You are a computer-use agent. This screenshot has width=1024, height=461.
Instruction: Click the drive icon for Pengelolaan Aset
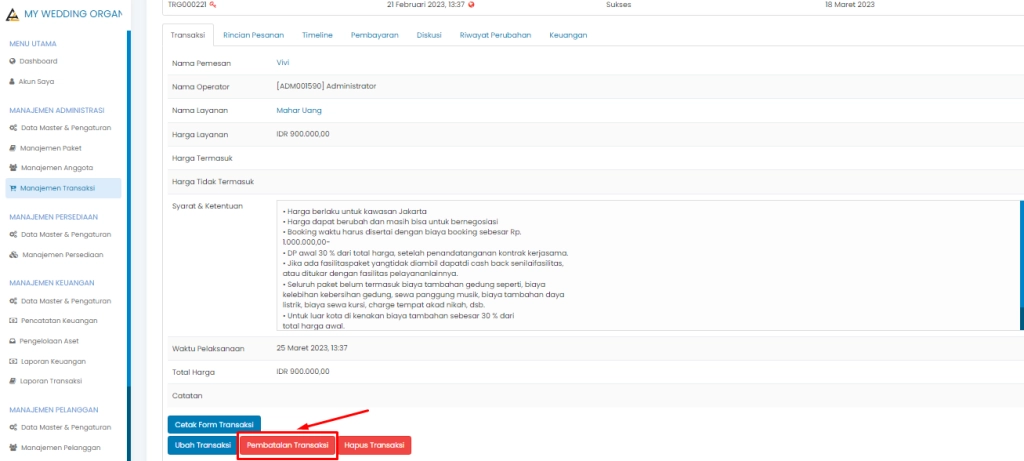coord(13,341)
